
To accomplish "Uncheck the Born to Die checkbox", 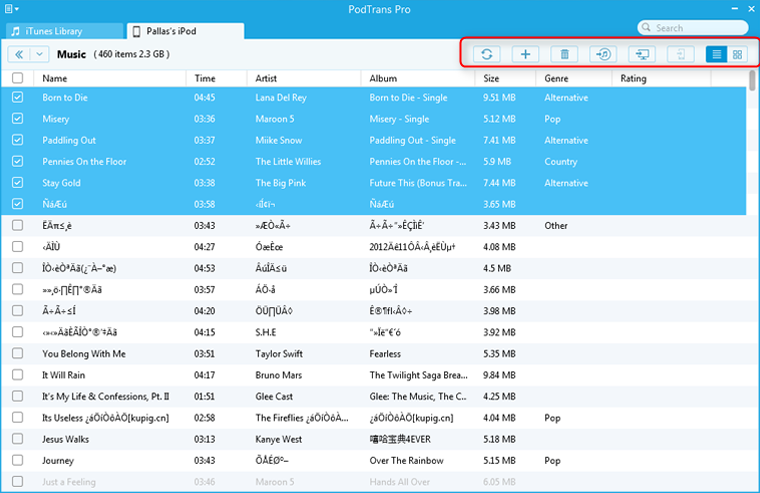I will 17,98.
